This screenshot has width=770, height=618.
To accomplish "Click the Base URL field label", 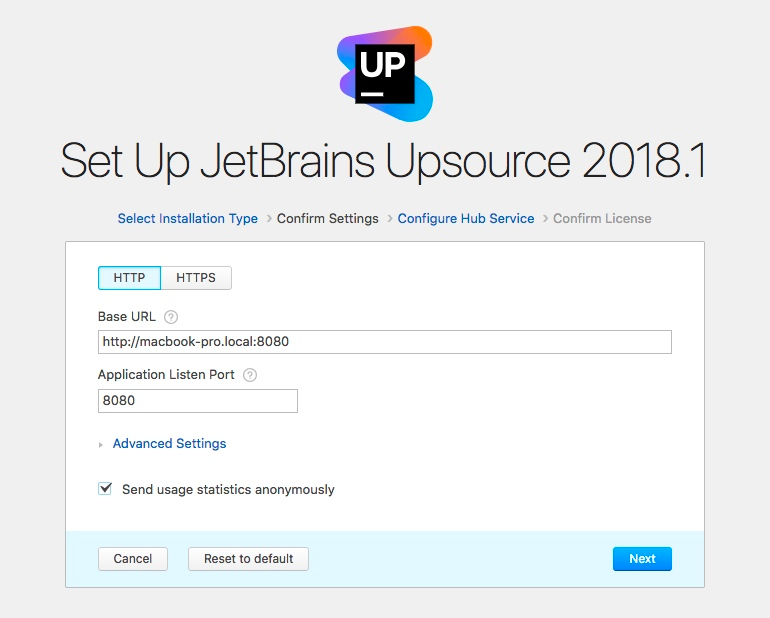I will coord(127,317).
